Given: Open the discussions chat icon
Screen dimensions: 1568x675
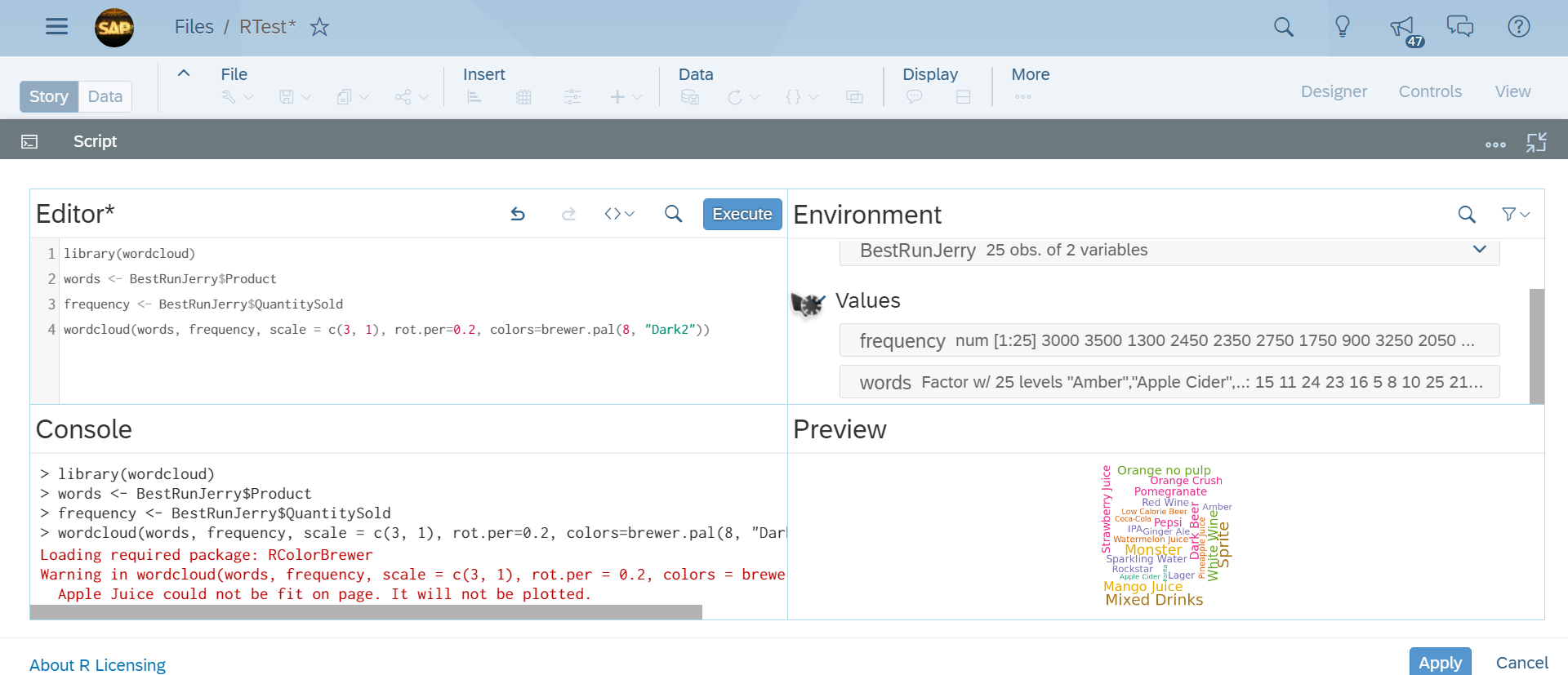Looking at the screenshot, I should click(x=1460, y=27).
